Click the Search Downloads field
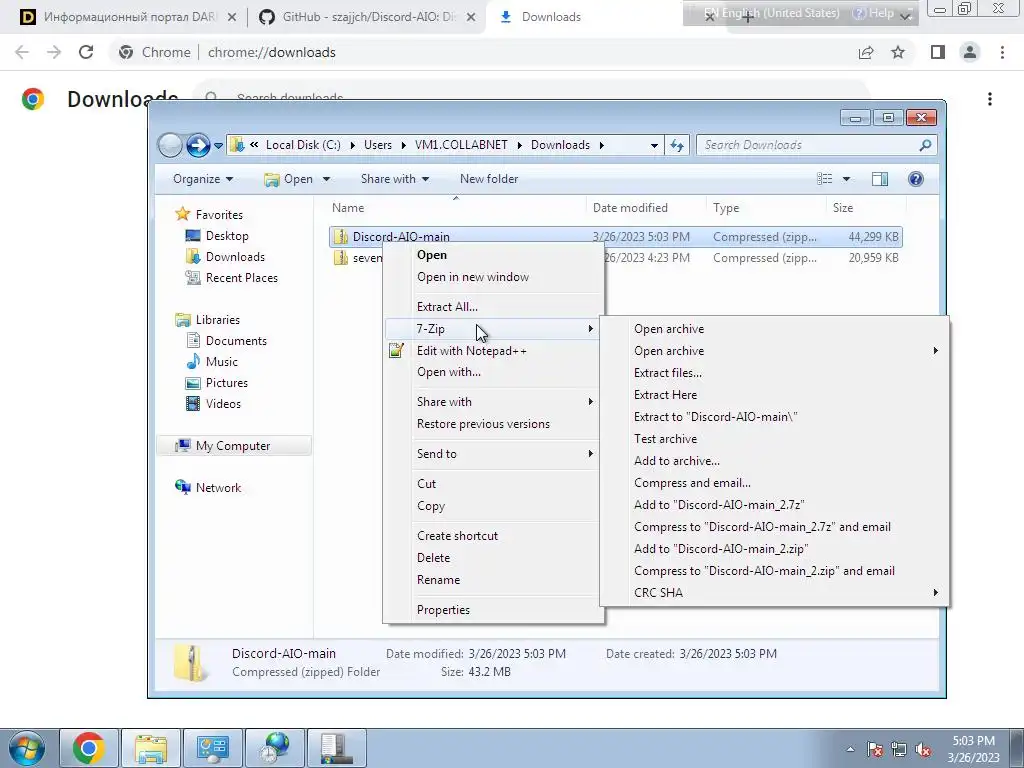 [816, 145]
